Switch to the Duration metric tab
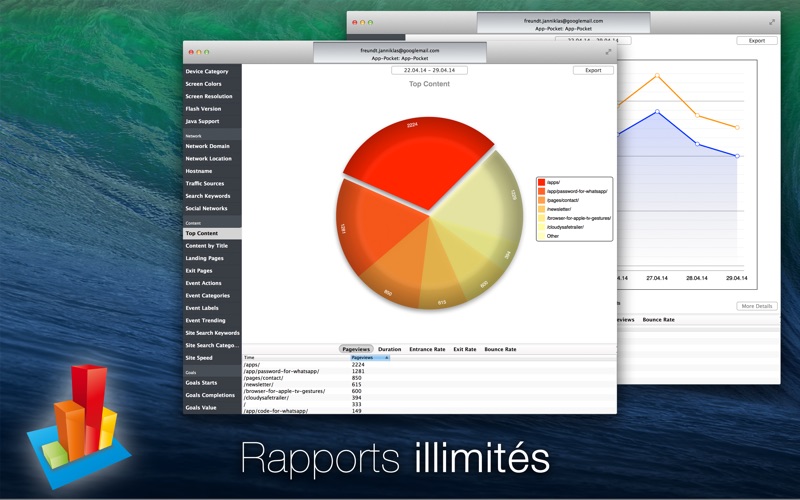 pyautogui.click(x=389, y=349)
